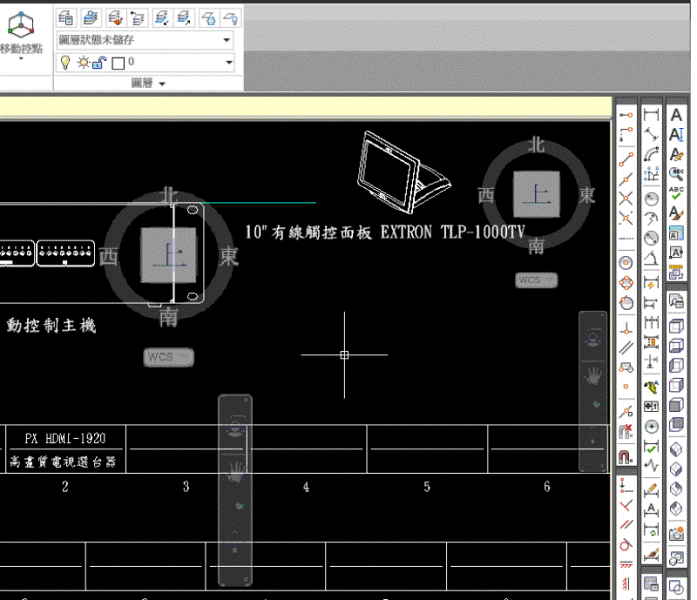
Task: Click the Layer Off lightbulb layer icon
Action: click(x=231, y=18)
